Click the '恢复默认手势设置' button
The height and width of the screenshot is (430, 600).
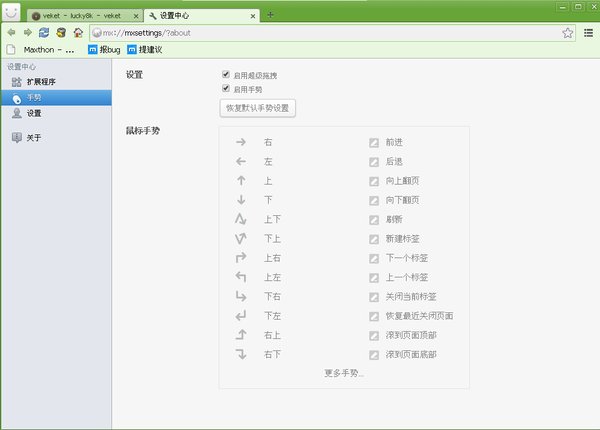point(258,108)
